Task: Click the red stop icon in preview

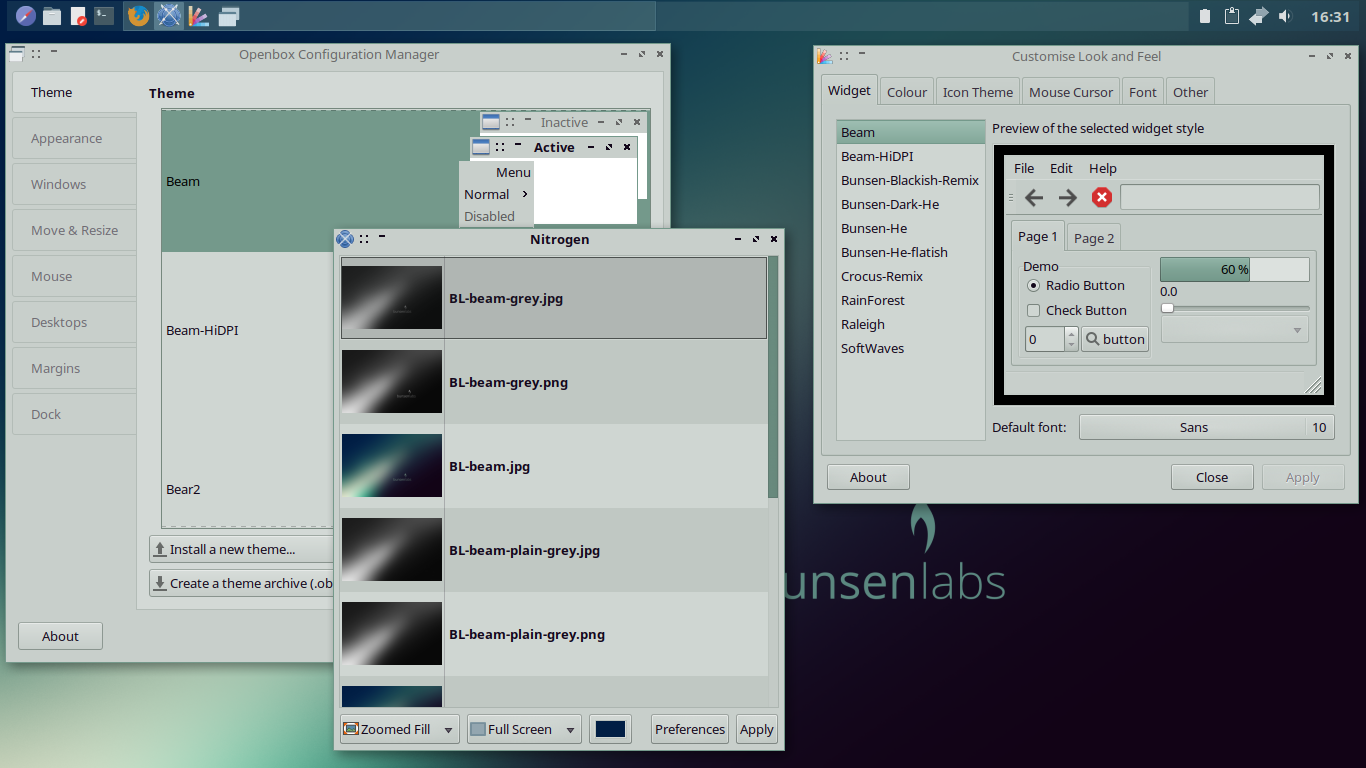Action: point(1102,197)
